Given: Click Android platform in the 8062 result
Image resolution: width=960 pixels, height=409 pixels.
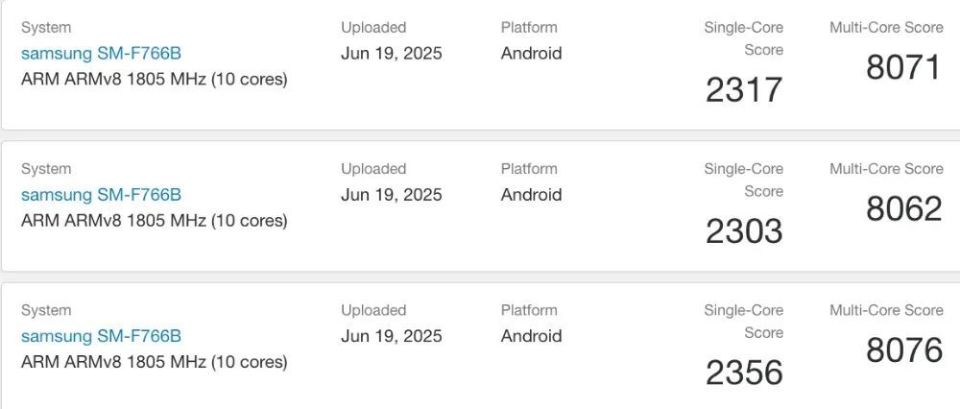Looking at the screenshot, I should point(531,195).
